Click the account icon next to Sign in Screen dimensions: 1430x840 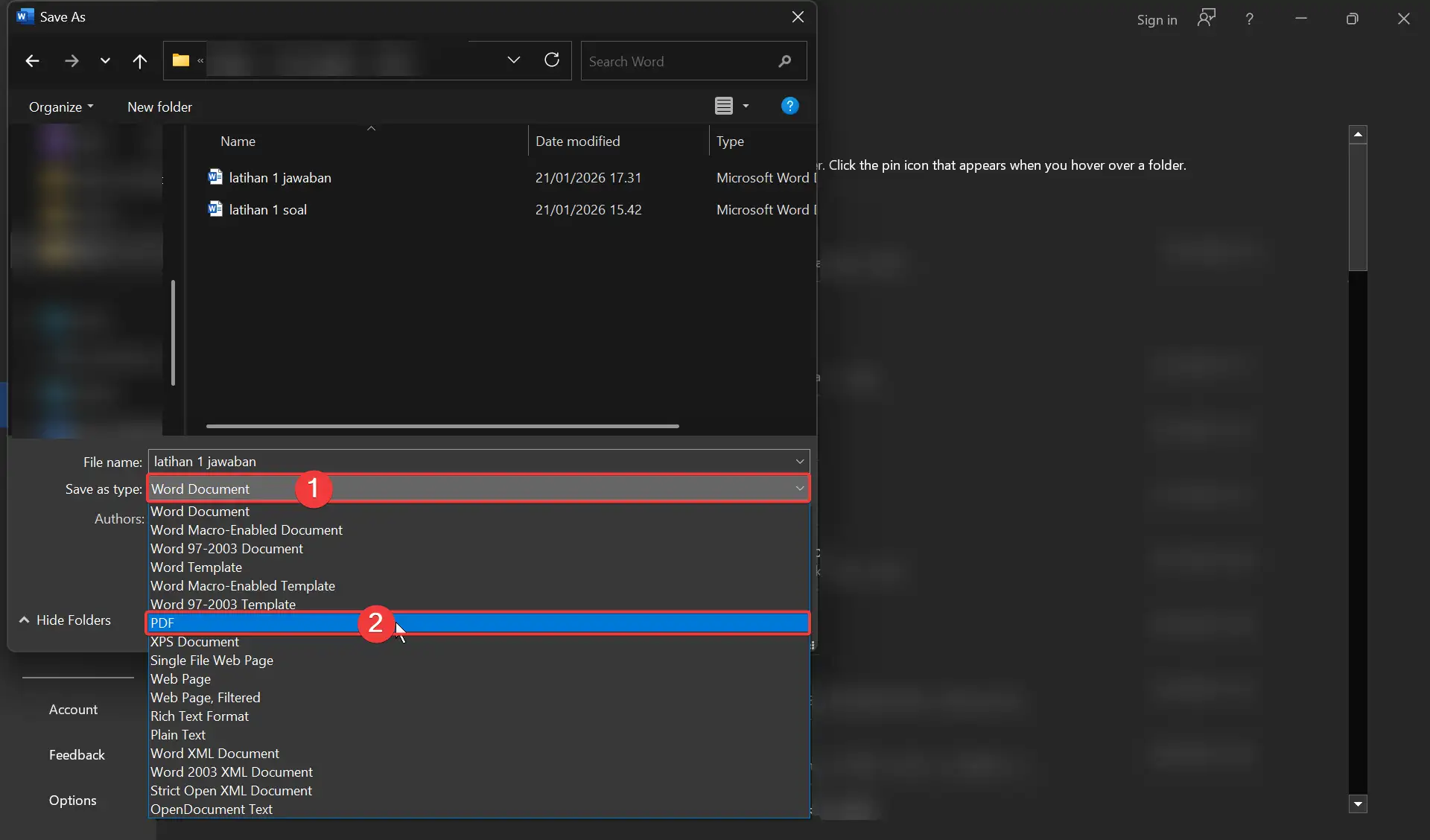[1207, 18]
